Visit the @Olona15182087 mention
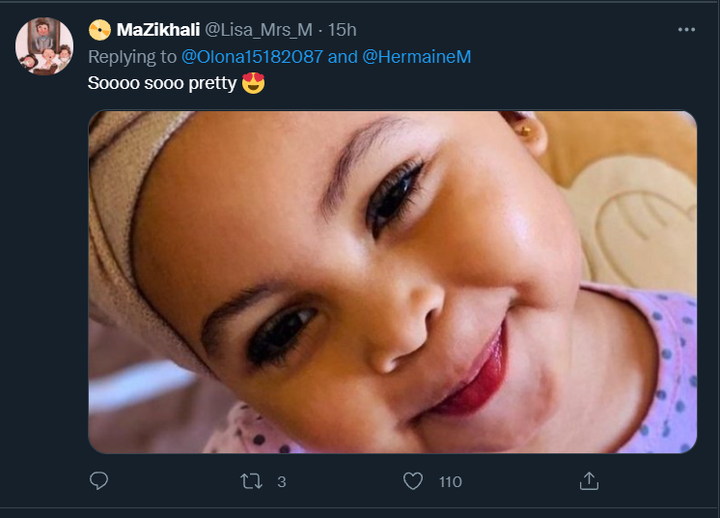Viewport: 720px width, 518px height. pyautogui.click(x=252, y=57)
